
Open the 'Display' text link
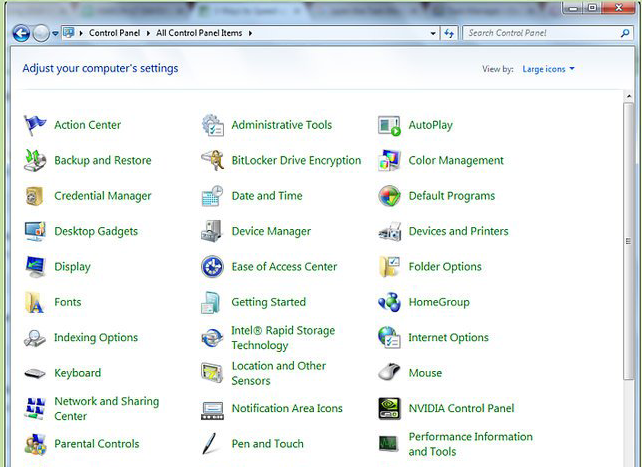click(72, 267)
